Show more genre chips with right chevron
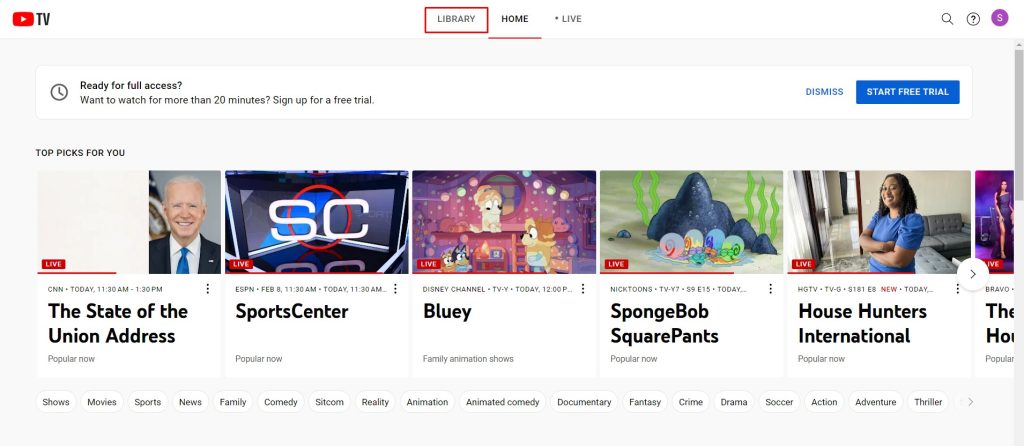Screen dimensions: 1024x446 pyautogui.click(x=970, y=402)
